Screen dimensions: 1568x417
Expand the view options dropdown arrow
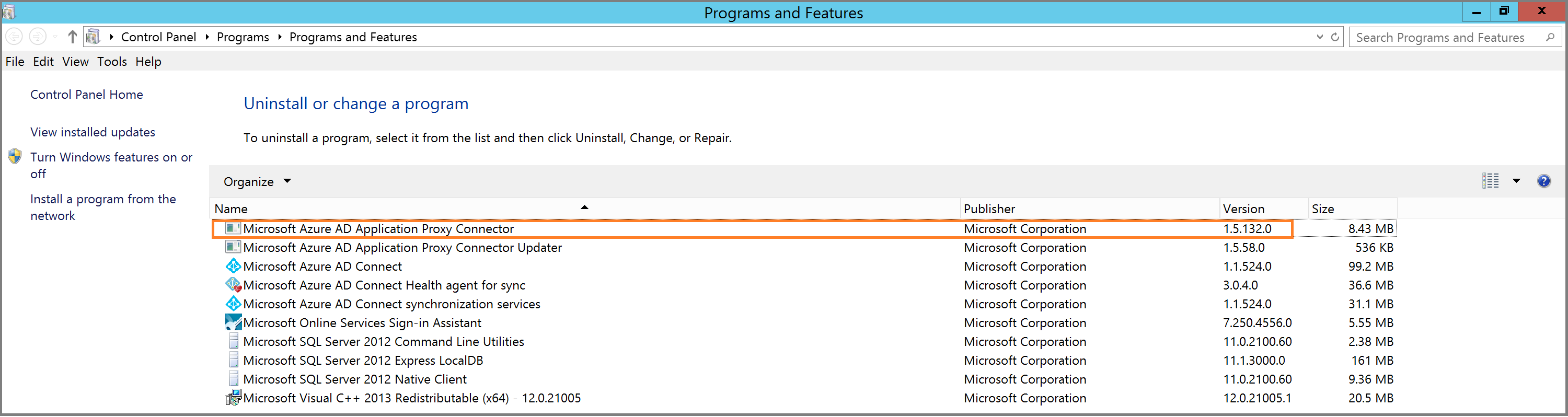click(x=1516, y=181)
